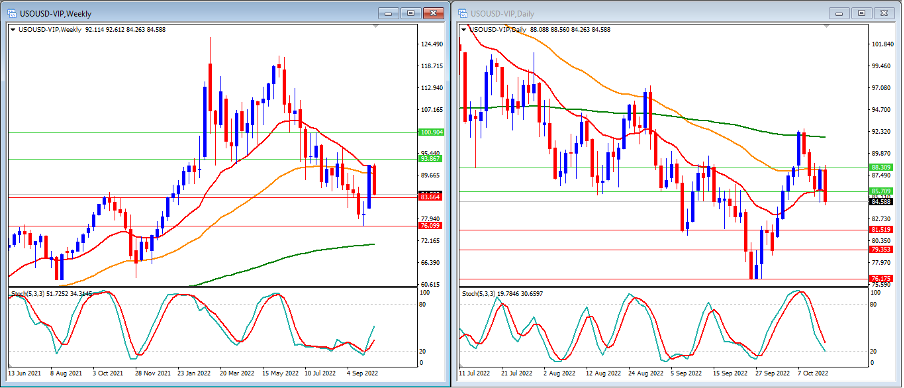Click the 15 Sep 2022 date label
This screenshot has width=904, height=388.
[x=730, y=373]
